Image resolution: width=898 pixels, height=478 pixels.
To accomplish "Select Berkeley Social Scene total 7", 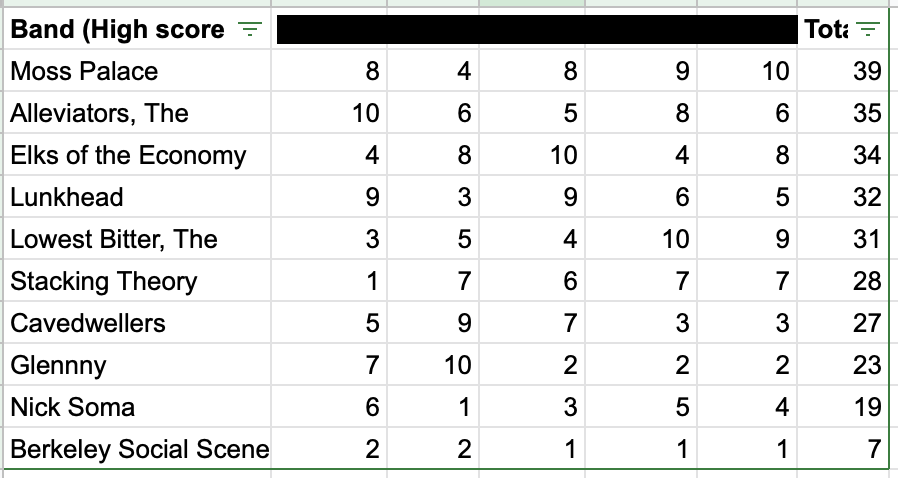I will coord(843,449).
